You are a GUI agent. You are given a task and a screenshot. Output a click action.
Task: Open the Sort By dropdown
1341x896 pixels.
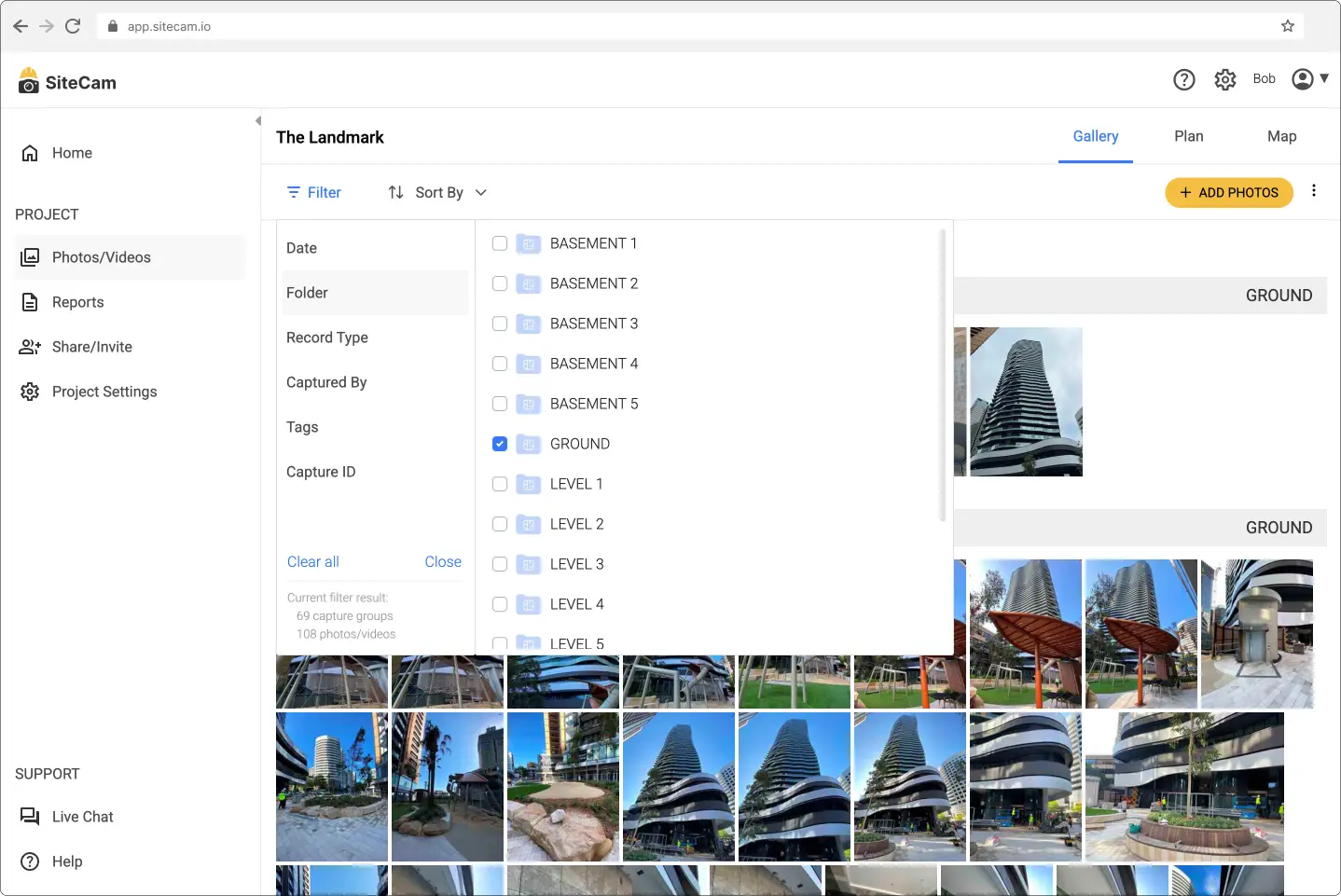click(438, 192)
